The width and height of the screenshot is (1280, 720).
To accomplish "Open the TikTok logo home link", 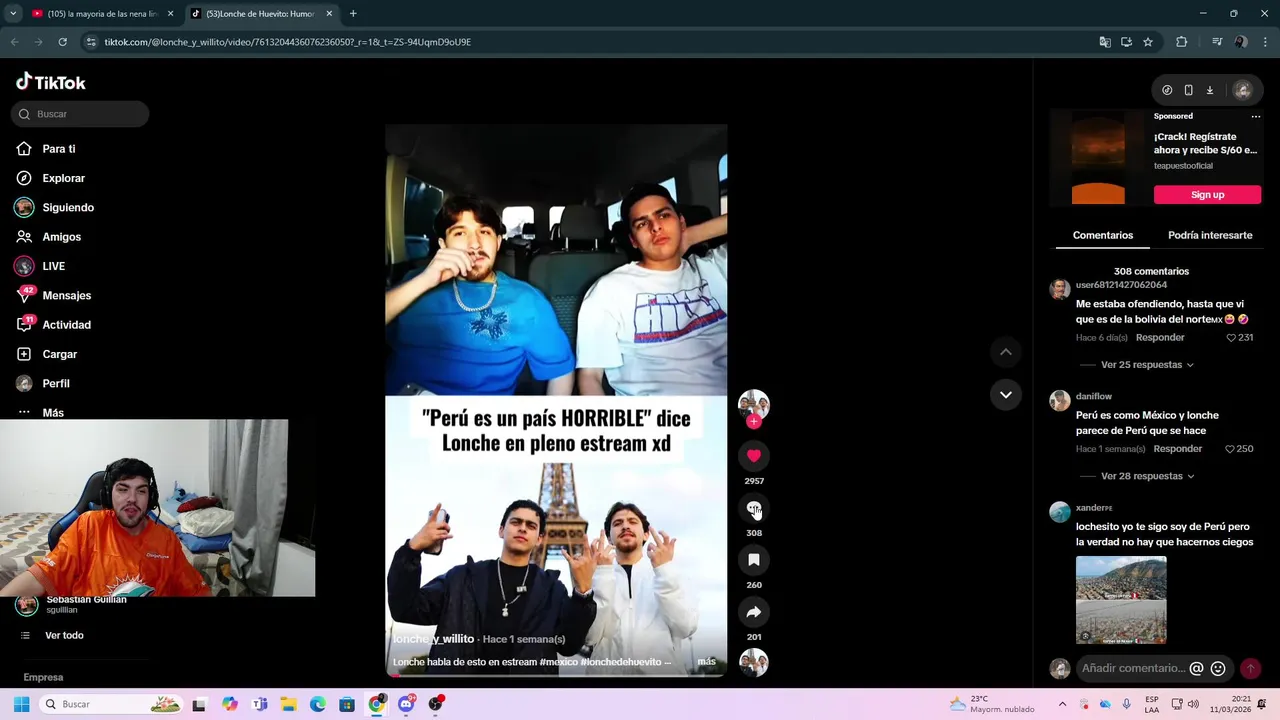I will tap(51, 82).
